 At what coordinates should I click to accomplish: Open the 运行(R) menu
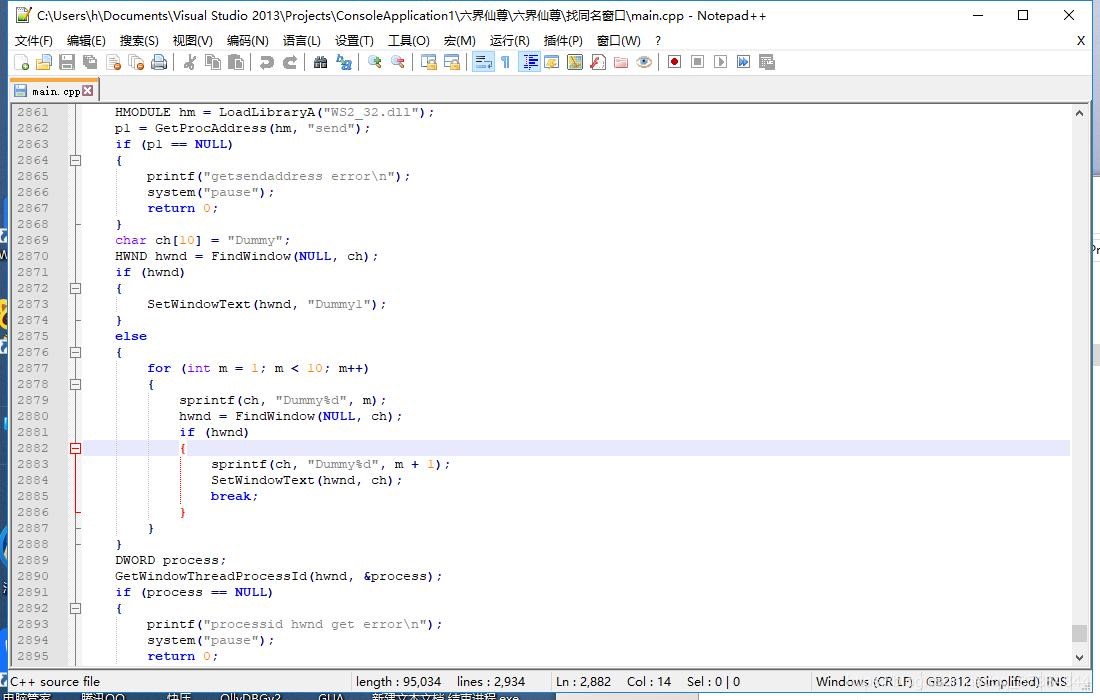[x=510, y=41]
